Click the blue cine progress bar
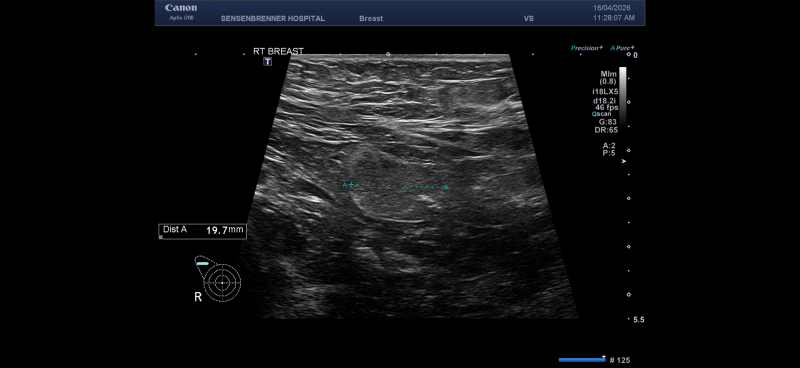 pos(582,360)
